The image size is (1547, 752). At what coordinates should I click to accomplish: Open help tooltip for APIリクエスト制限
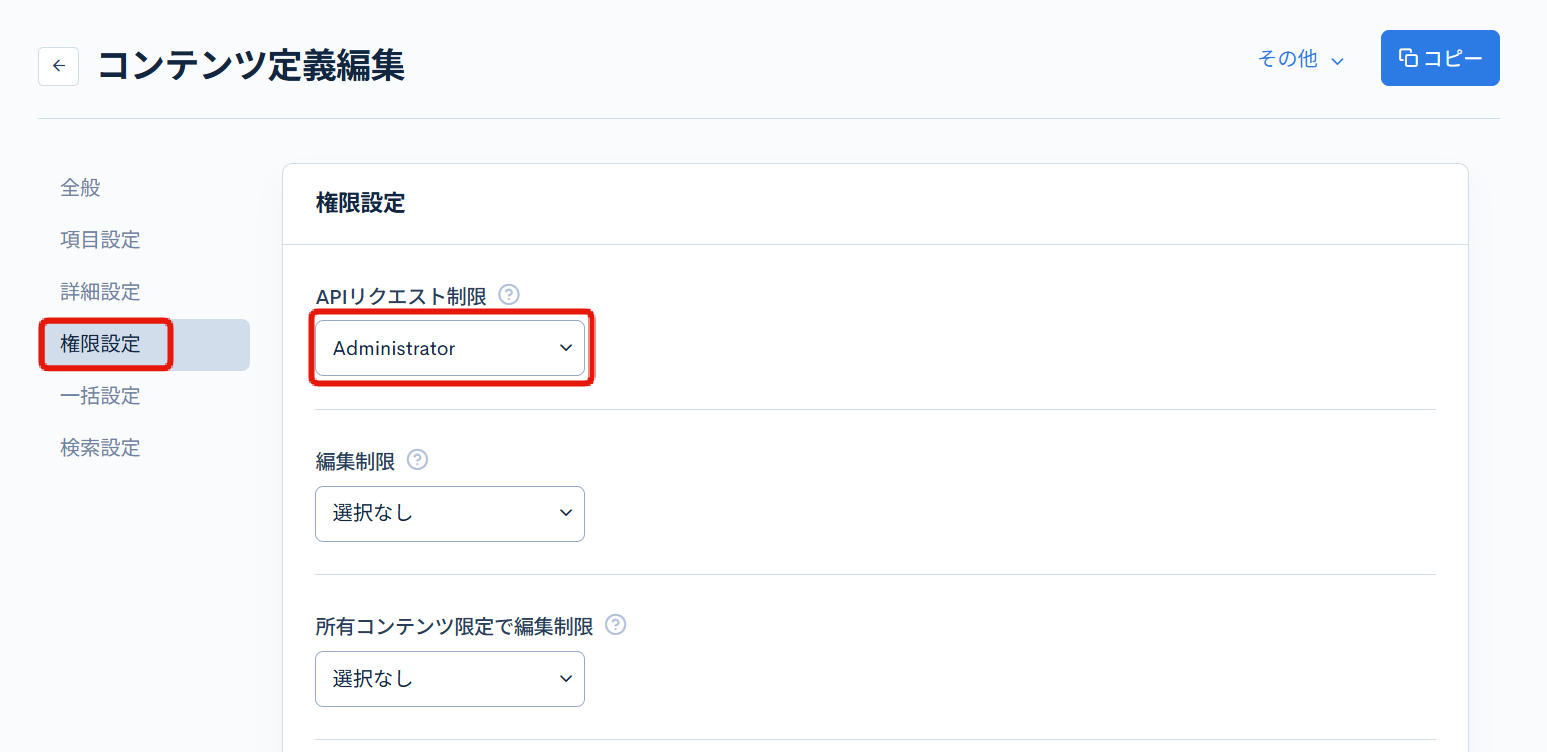509,294
